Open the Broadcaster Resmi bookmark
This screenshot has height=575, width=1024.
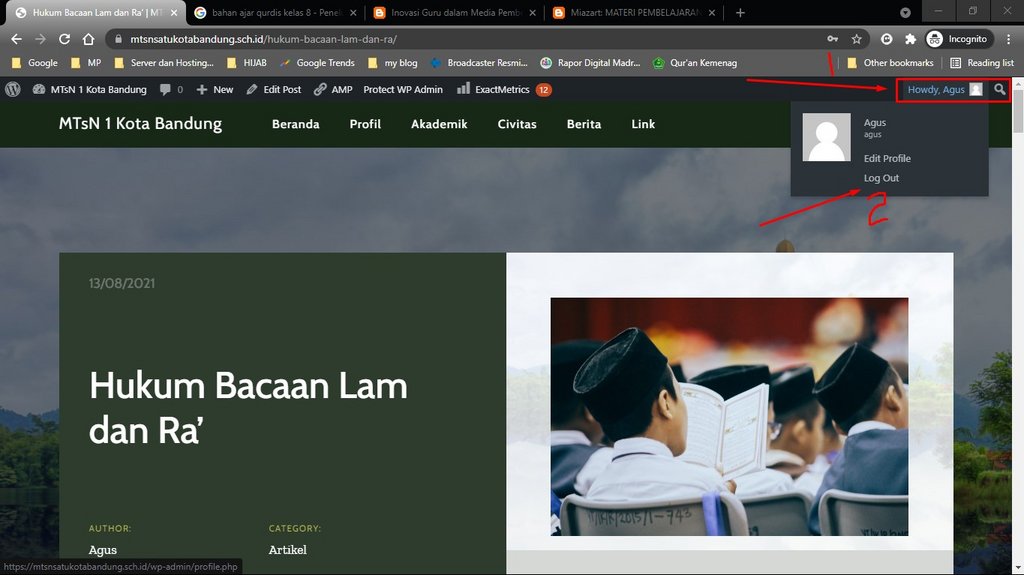pos(479,63)
